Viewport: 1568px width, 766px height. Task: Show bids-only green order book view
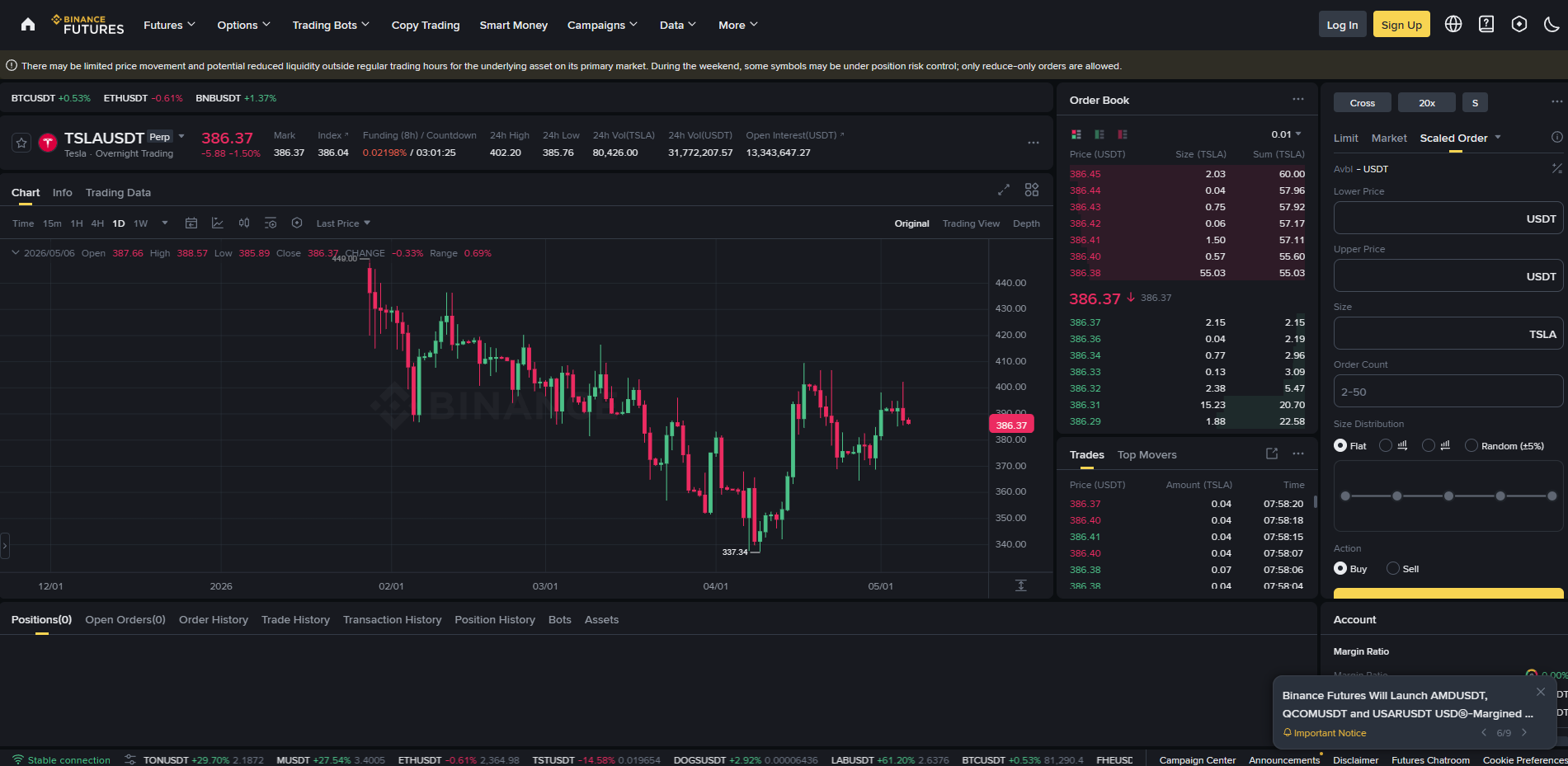click(x=1099, y=134)
